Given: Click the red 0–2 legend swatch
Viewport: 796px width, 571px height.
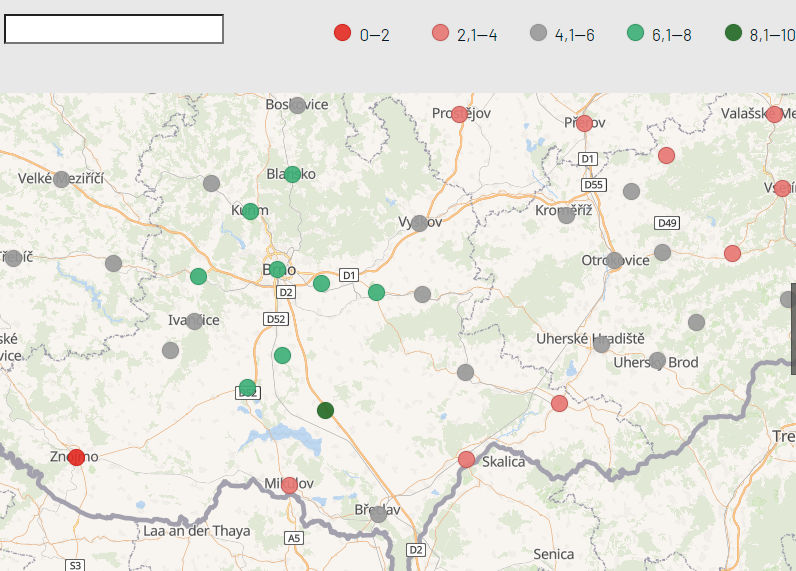Looking at the screenshot, I should pos(342,33).
